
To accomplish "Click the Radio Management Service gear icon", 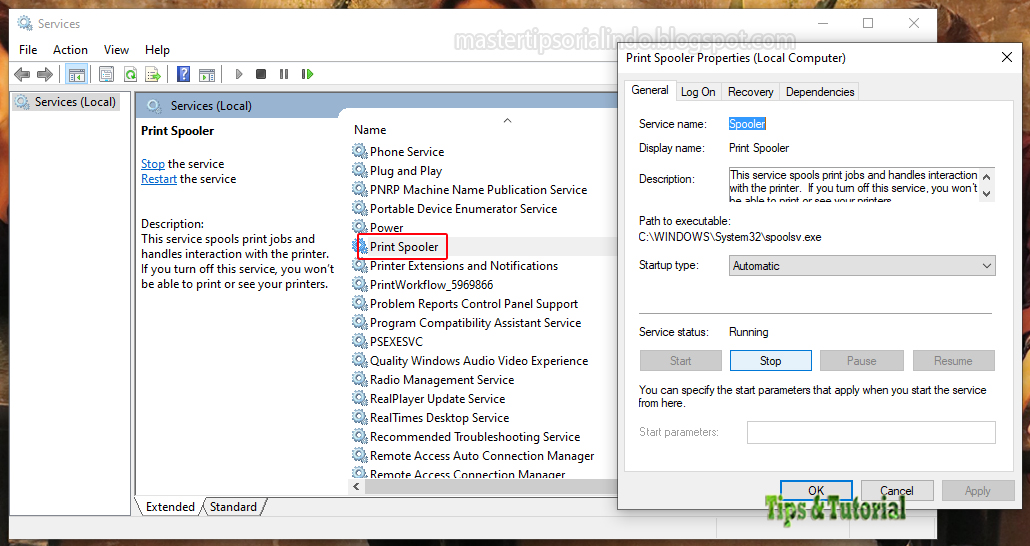I will click(359, 380).
